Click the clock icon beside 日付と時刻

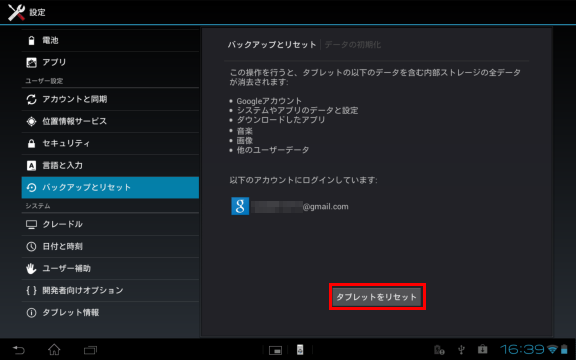coord(32,246)
